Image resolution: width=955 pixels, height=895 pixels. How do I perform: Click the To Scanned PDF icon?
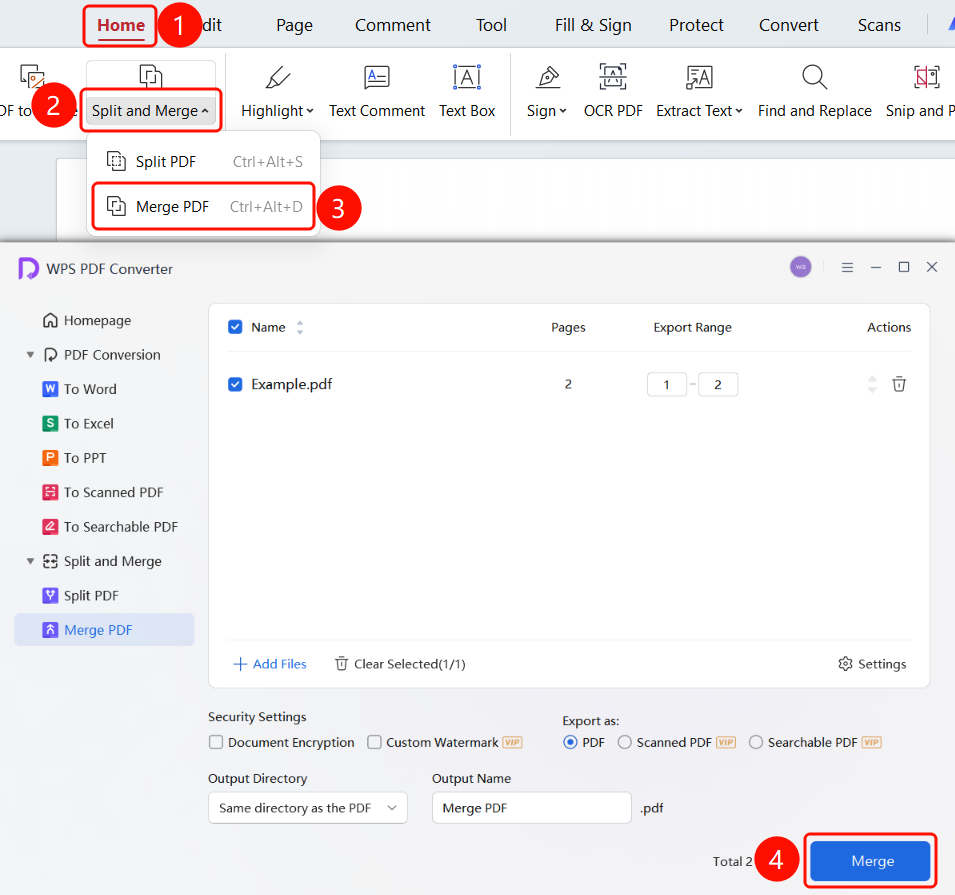(x=50, y=492)
